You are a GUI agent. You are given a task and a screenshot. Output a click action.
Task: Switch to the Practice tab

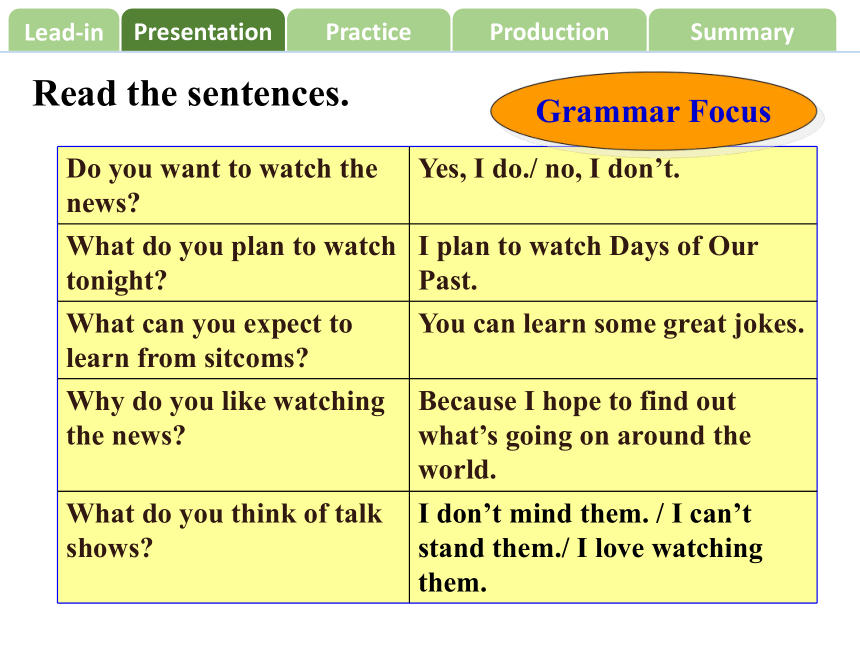[x=368, y=31]
